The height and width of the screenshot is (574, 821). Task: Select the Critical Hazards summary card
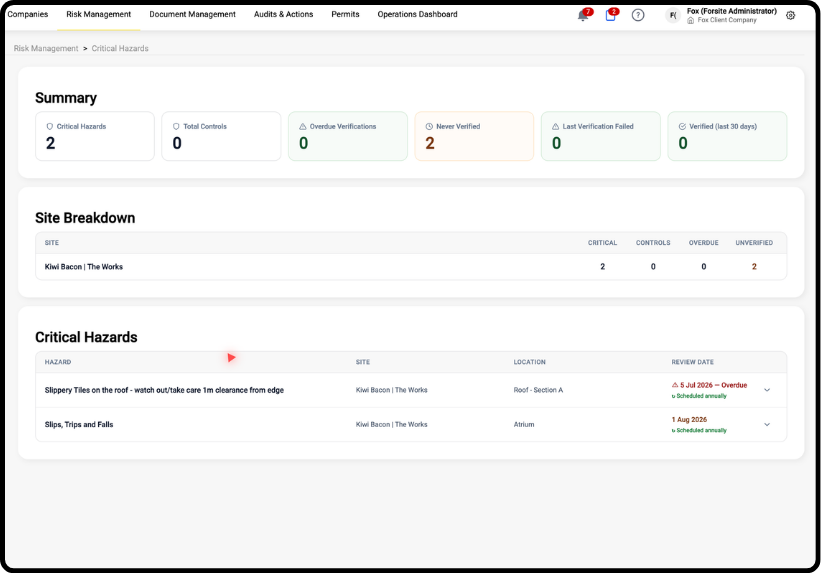(x=95, y=136)
